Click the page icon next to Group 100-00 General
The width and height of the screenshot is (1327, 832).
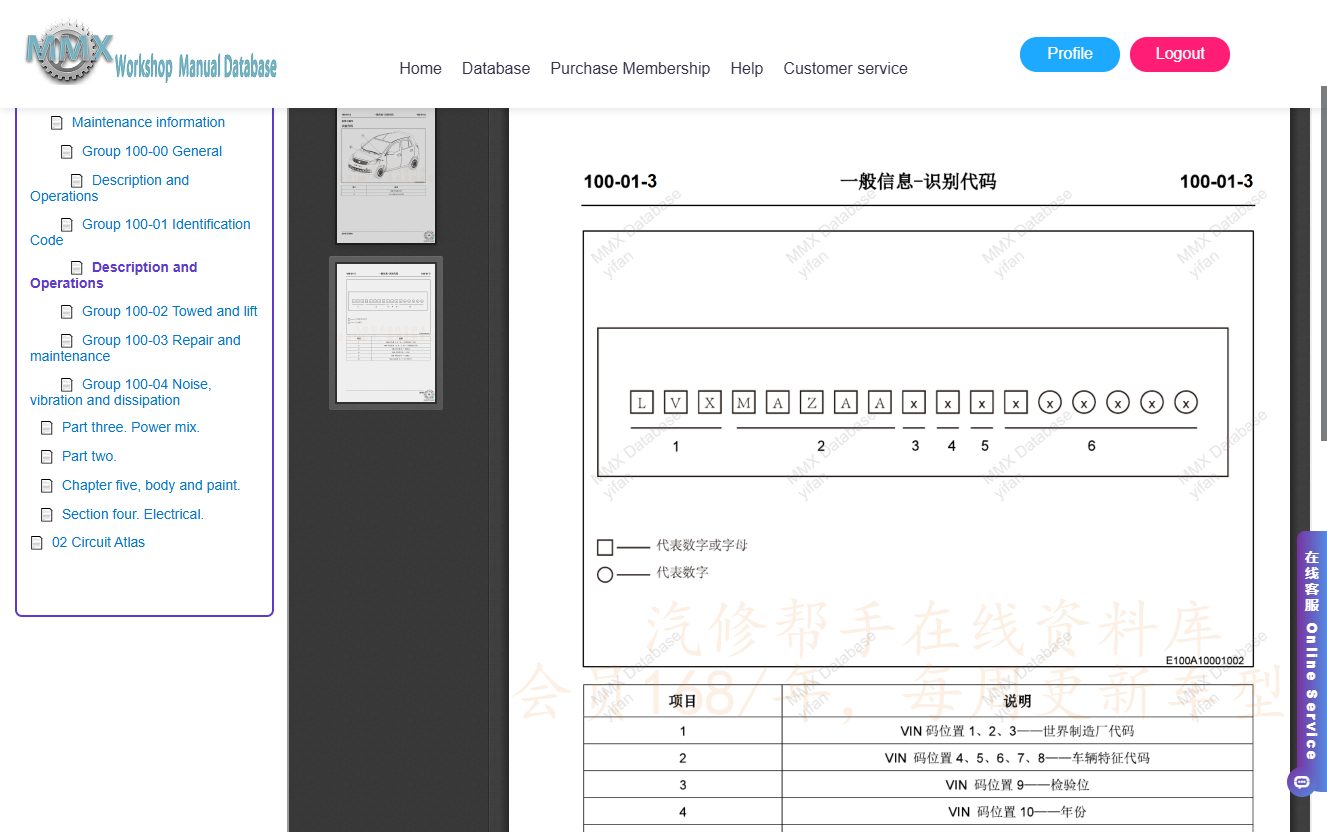67,152
